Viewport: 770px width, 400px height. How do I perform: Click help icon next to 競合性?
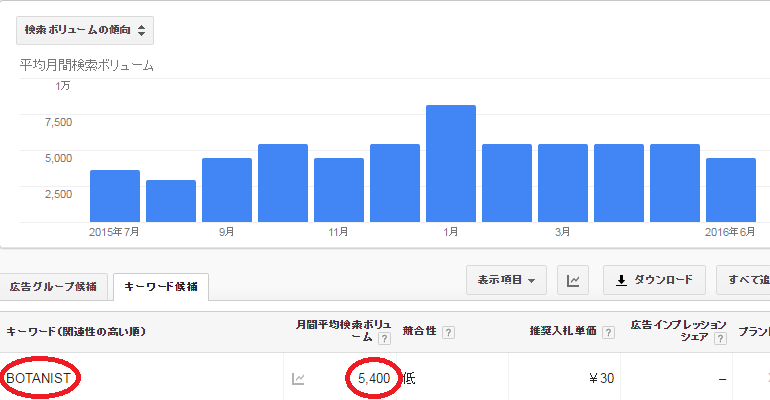(x=448, y=332)
